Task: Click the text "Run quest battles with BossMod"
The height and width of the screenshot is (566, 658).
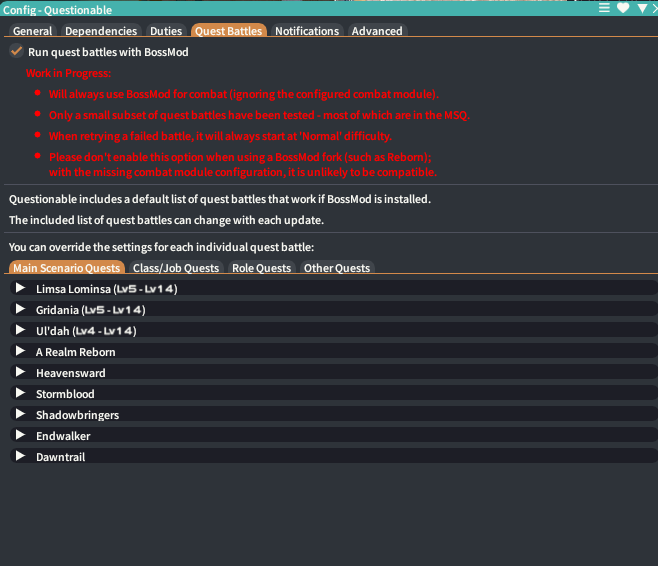Action: pyautogui.click(x=108, y=52)
